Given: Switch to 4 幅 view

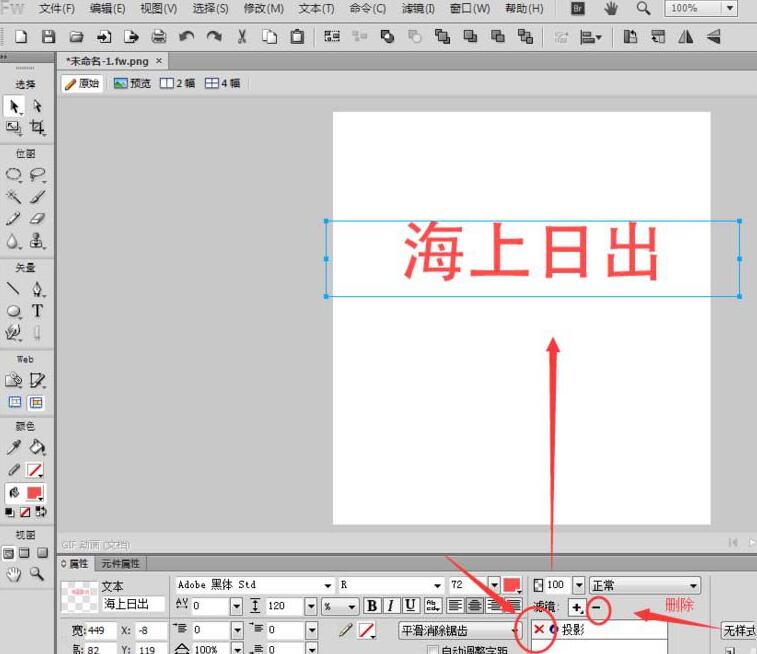Looking at the screenshot, I should point(222,83).
